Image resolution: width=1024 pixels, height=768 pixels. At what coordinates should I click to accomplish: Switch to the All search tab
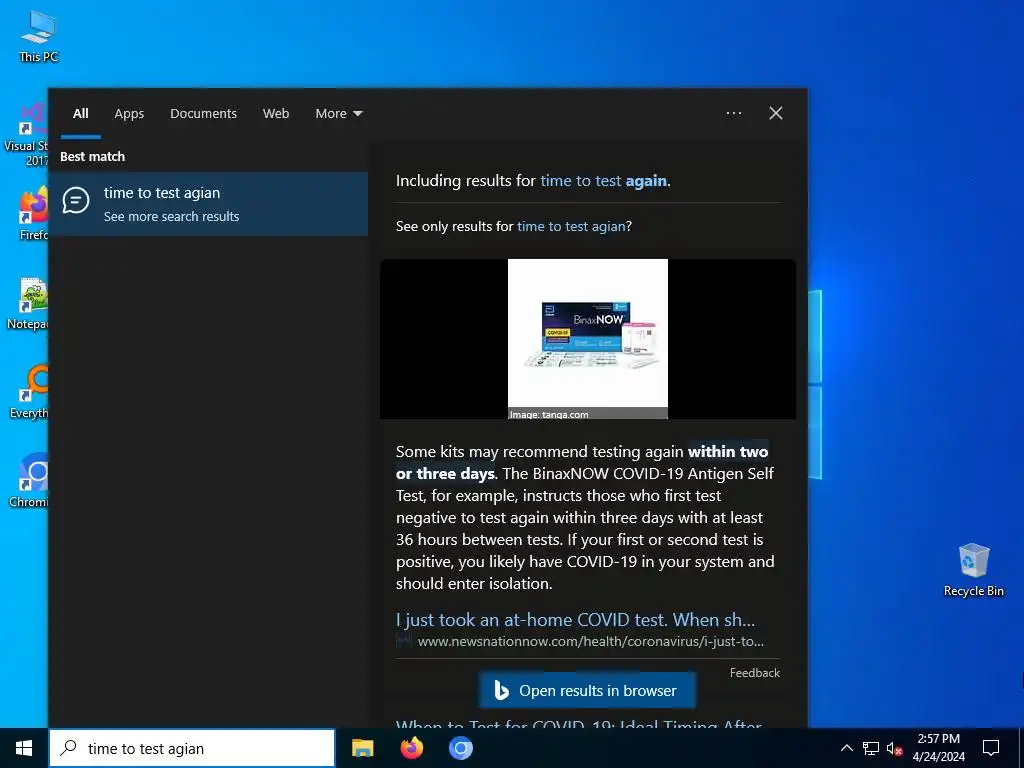(x=81, y=114)
